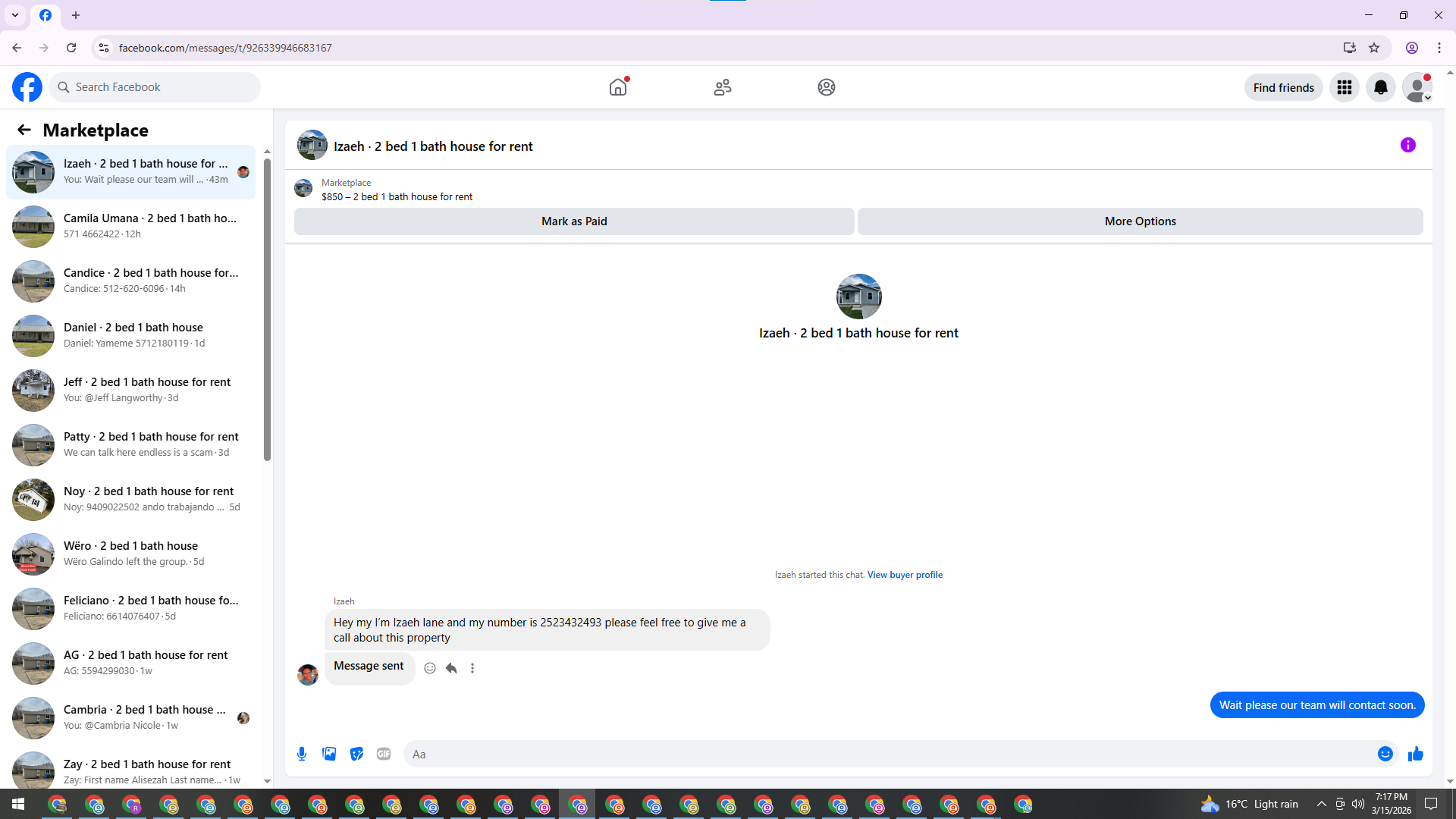
Task: Select the AG conversation row
Action: [130, 664]
